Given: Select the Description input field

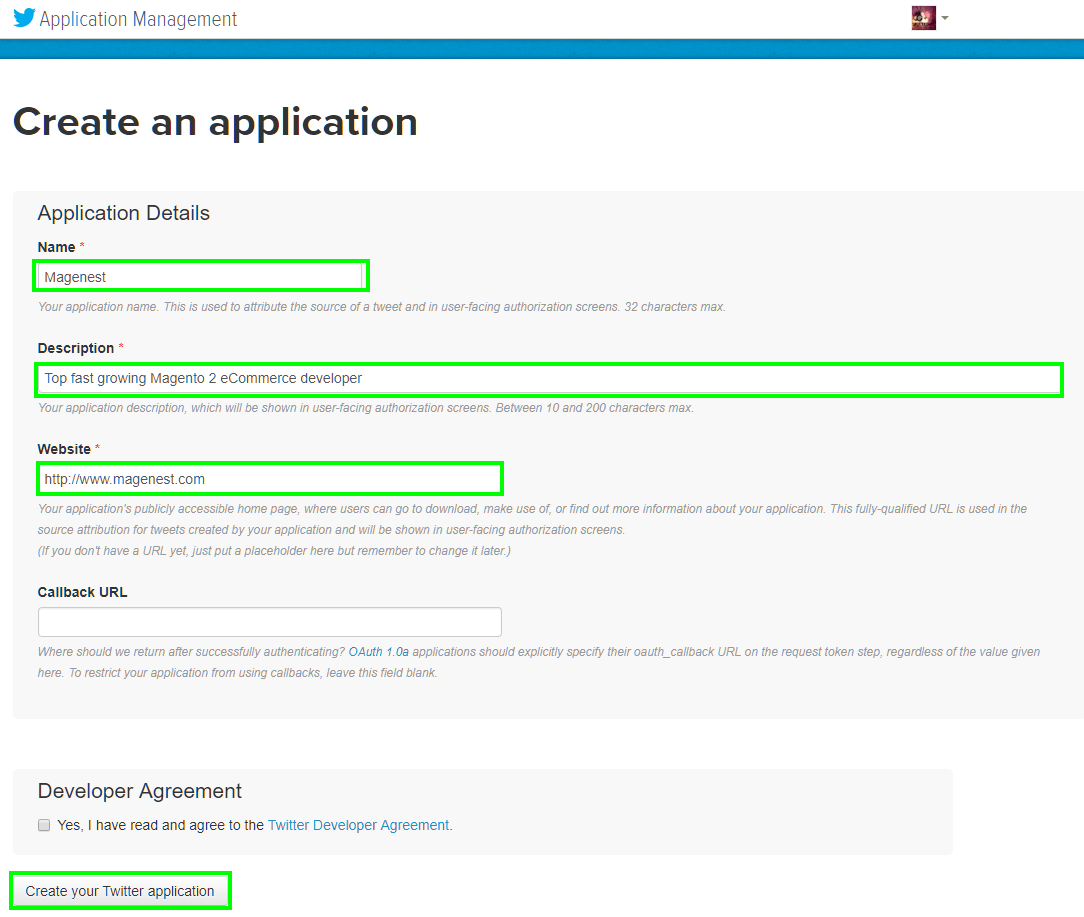Looking at the screenshot, I should pos(549,379).
